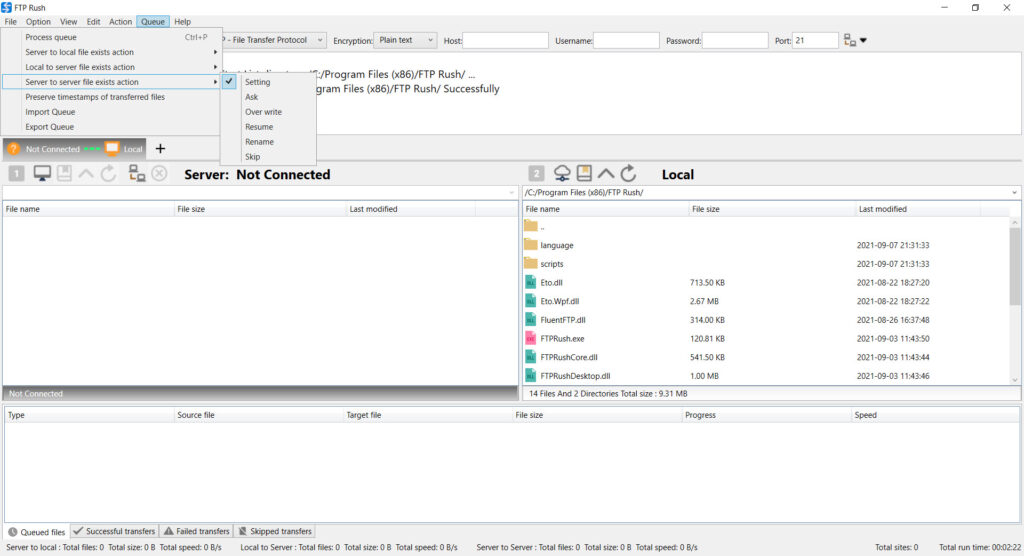
Task: Open bookmarks icon in Local pane toolbar
Action: [584, 173]
